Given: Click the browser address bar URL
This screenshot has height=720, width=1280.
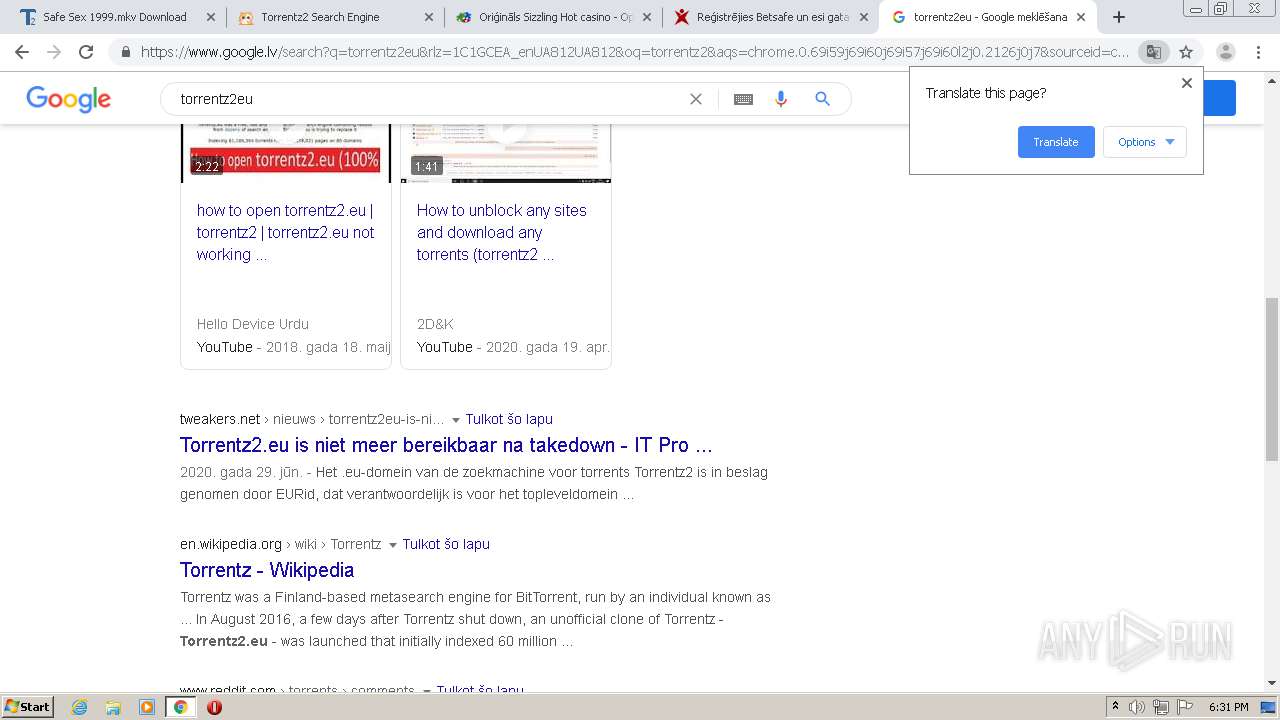Looking at the screenshot, I should pos(635,52).
